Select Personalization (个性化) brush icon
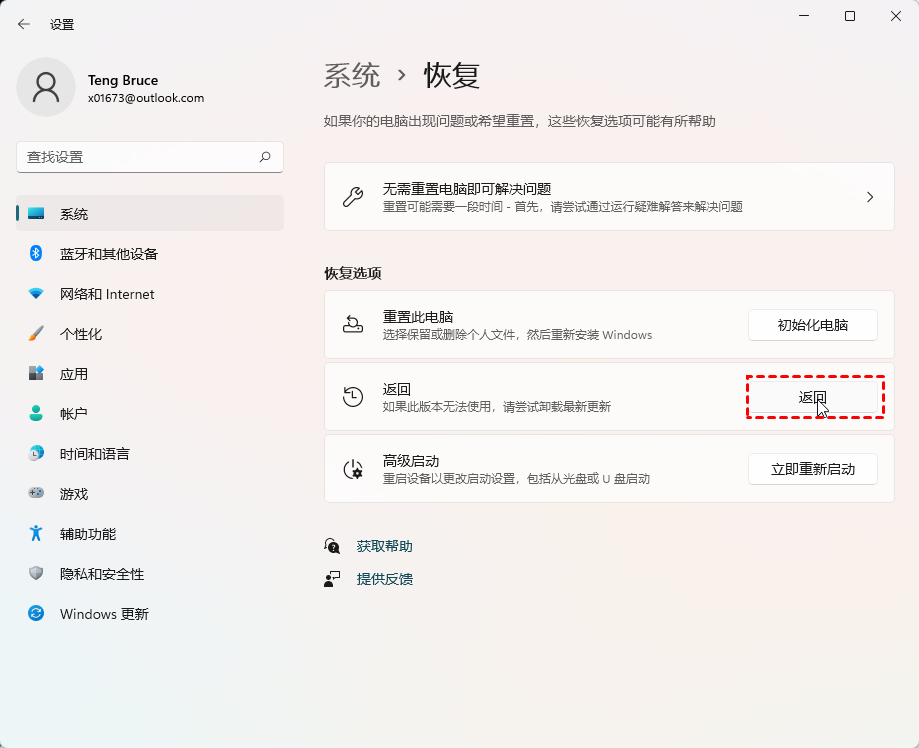This screenshot has width=919, height=748. click(36, 334)
